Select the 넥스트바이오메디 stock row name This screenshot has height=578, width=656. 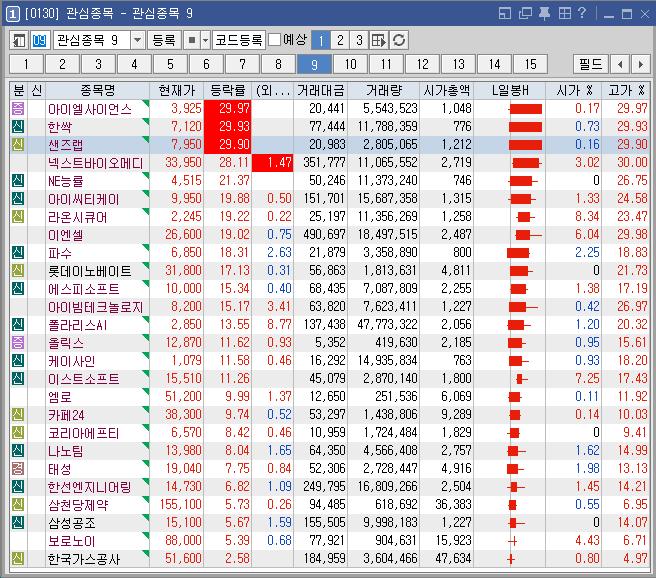[x=95, y=163]
